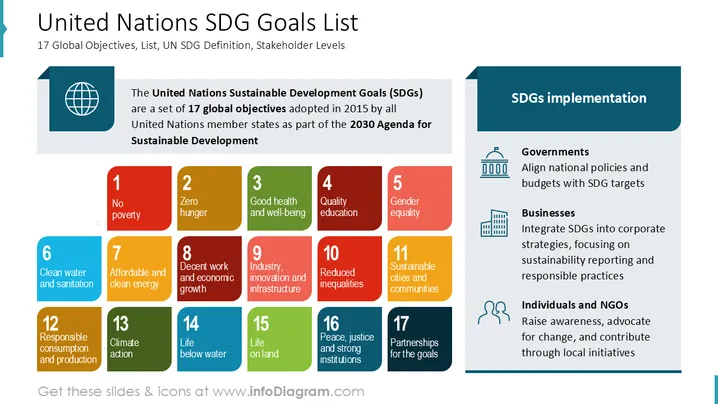
Task: Click the SDGs implementation header banner
Action: [579, 98]
